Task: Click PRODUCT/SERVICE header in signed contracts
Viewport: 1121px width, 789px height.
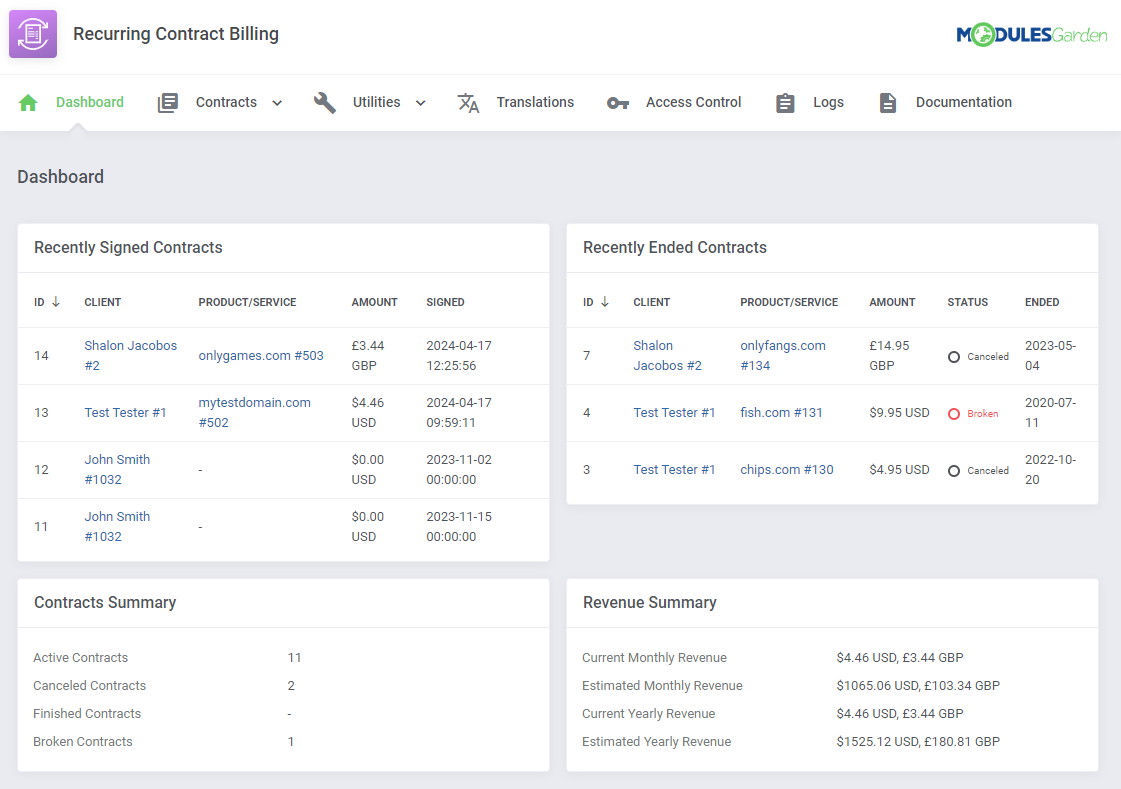Action: tap(247, 302)
